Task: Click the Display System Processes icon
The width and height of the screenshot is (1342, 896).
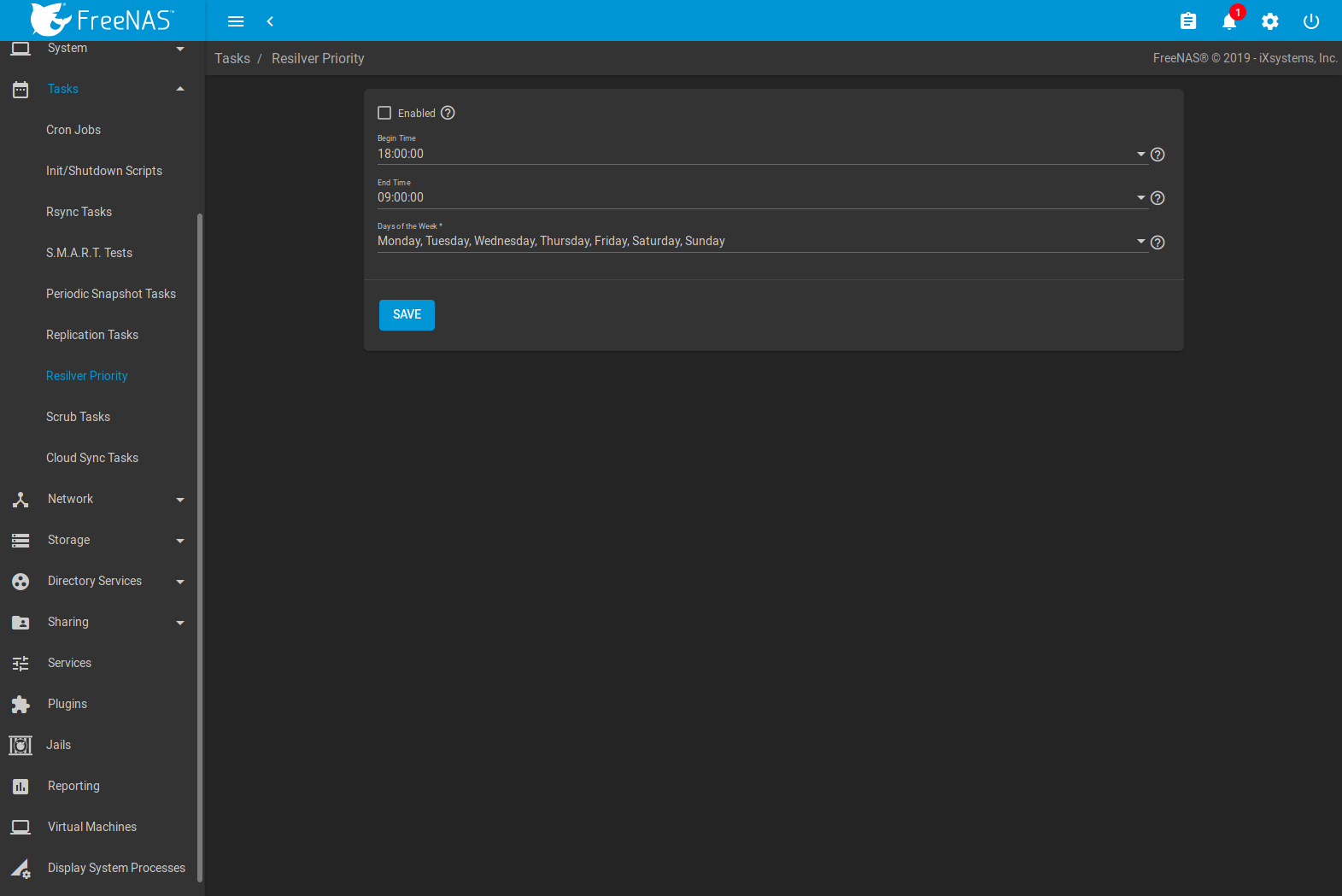Action: [x=21, y=869]
